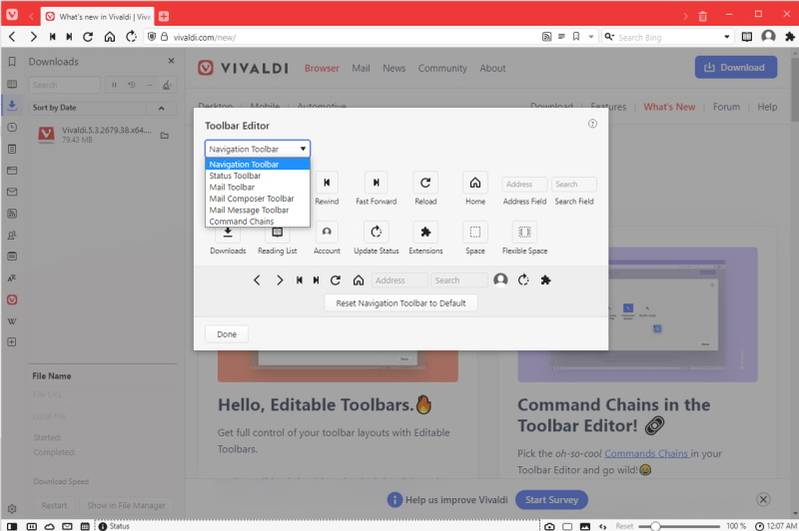Click the home icon in the editor preview bar
Viewport: 799px width, 531px height.
tap(358, 280)
